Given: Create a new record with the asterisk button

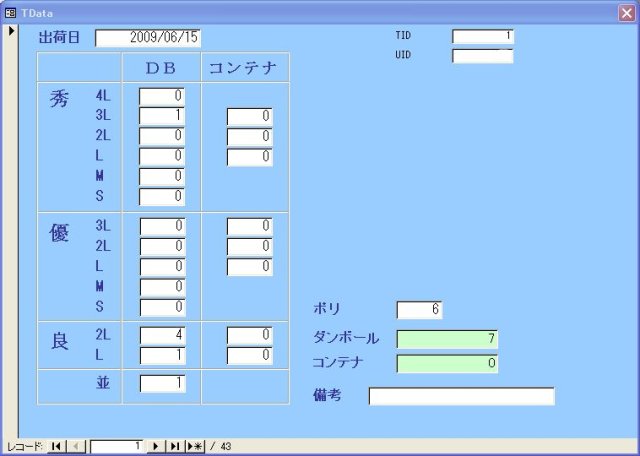Looking at the screenshot, I should click(195, 446).
